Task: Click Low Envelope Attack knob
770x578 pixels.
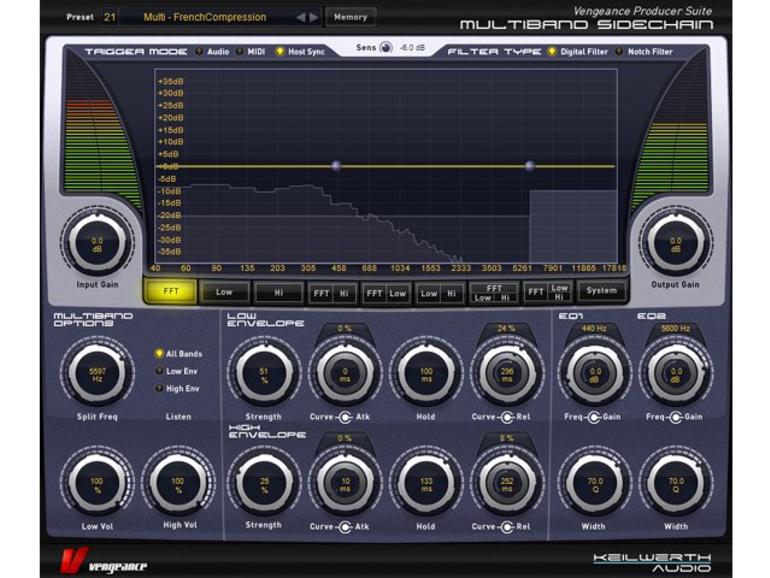Action: point(345,375)
